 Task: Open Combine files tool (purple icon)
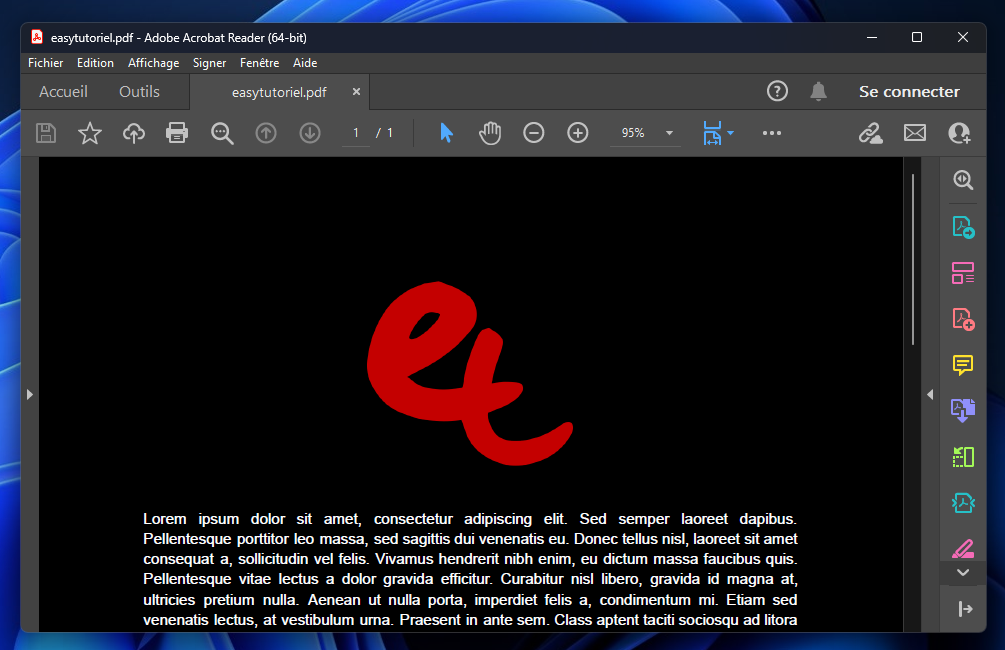click(x=963, y=410)
